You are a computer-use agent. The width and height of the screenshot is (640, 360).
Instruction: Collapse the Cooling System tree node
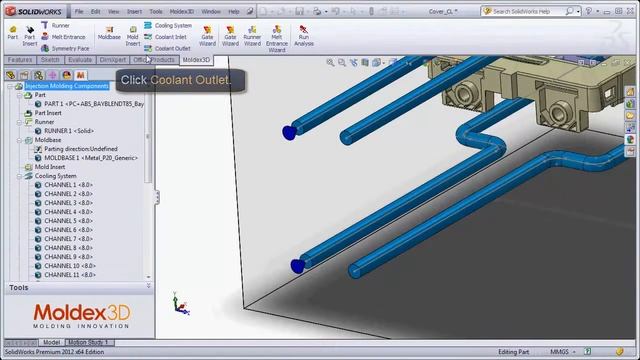(19, 176)
